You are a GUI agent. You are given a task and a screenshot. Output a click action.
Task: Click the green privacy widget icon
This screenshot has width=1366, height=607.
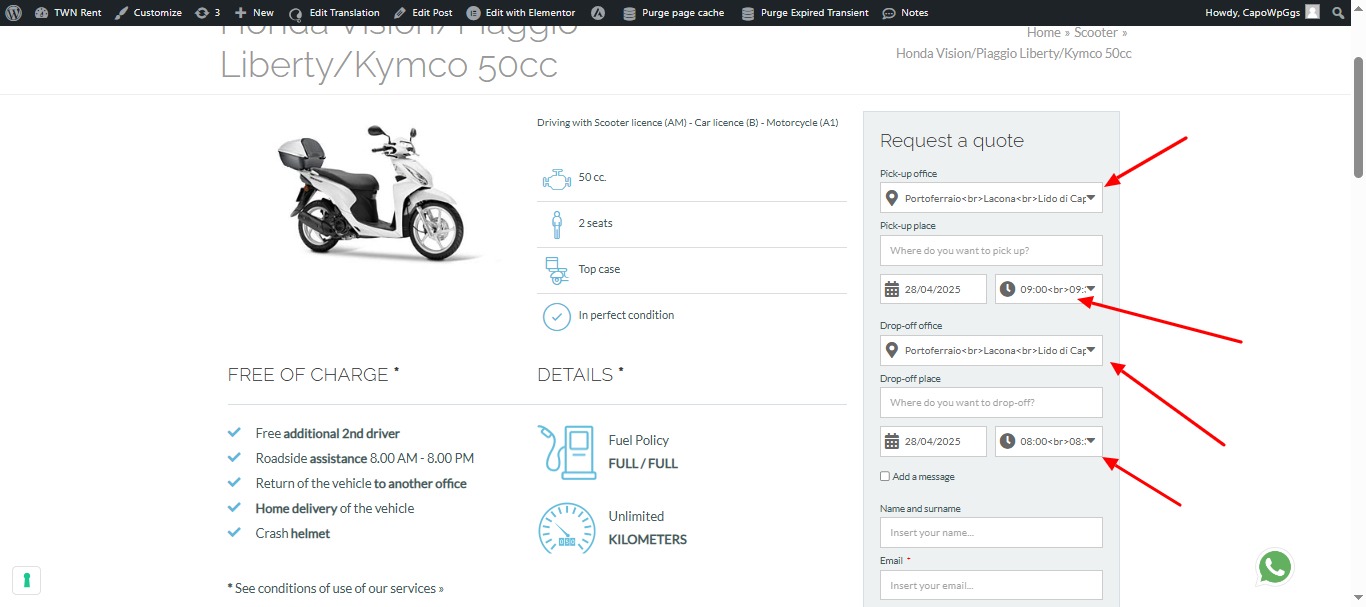27,580
